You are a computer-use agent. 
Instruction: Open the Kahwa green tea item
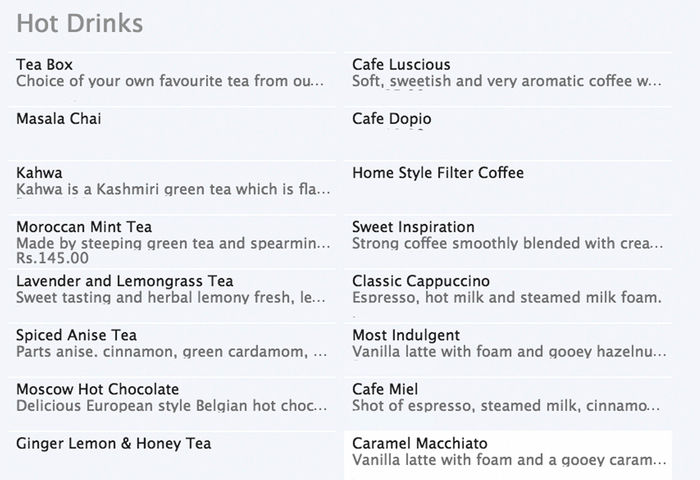coord(172,188)
